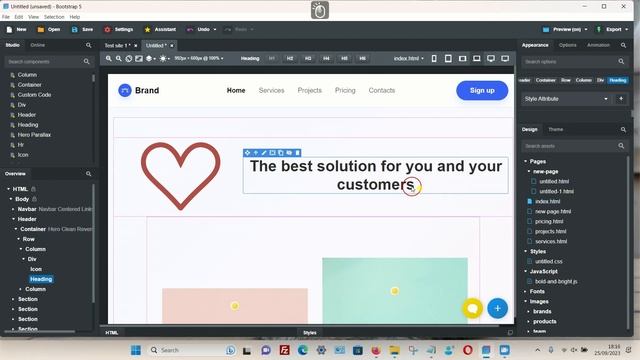
Task: Collapse the Header node in Overview
Action: 13,219
